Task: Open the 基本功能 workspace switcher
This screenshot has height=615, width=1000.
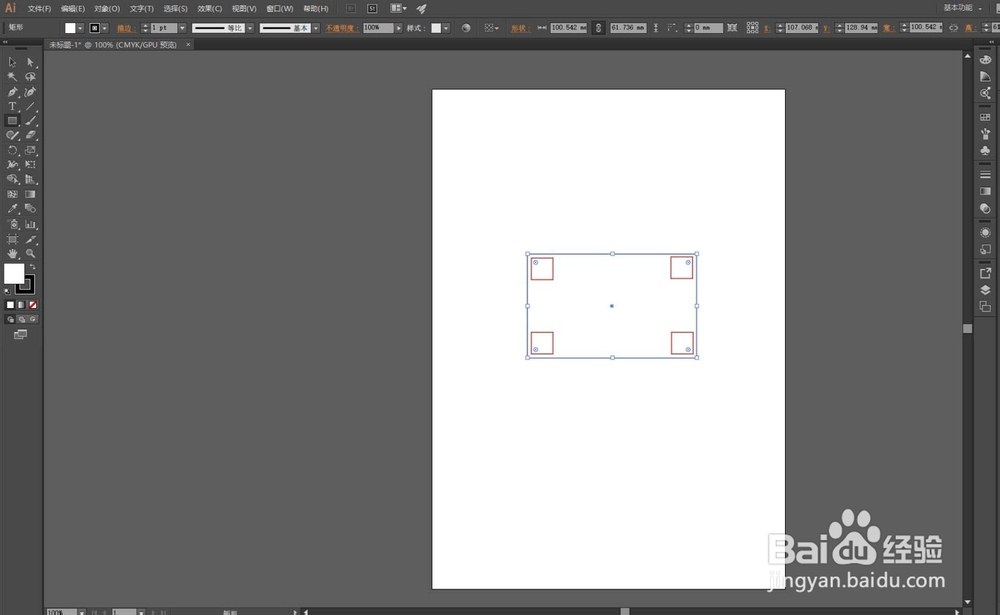Action: 962,8
